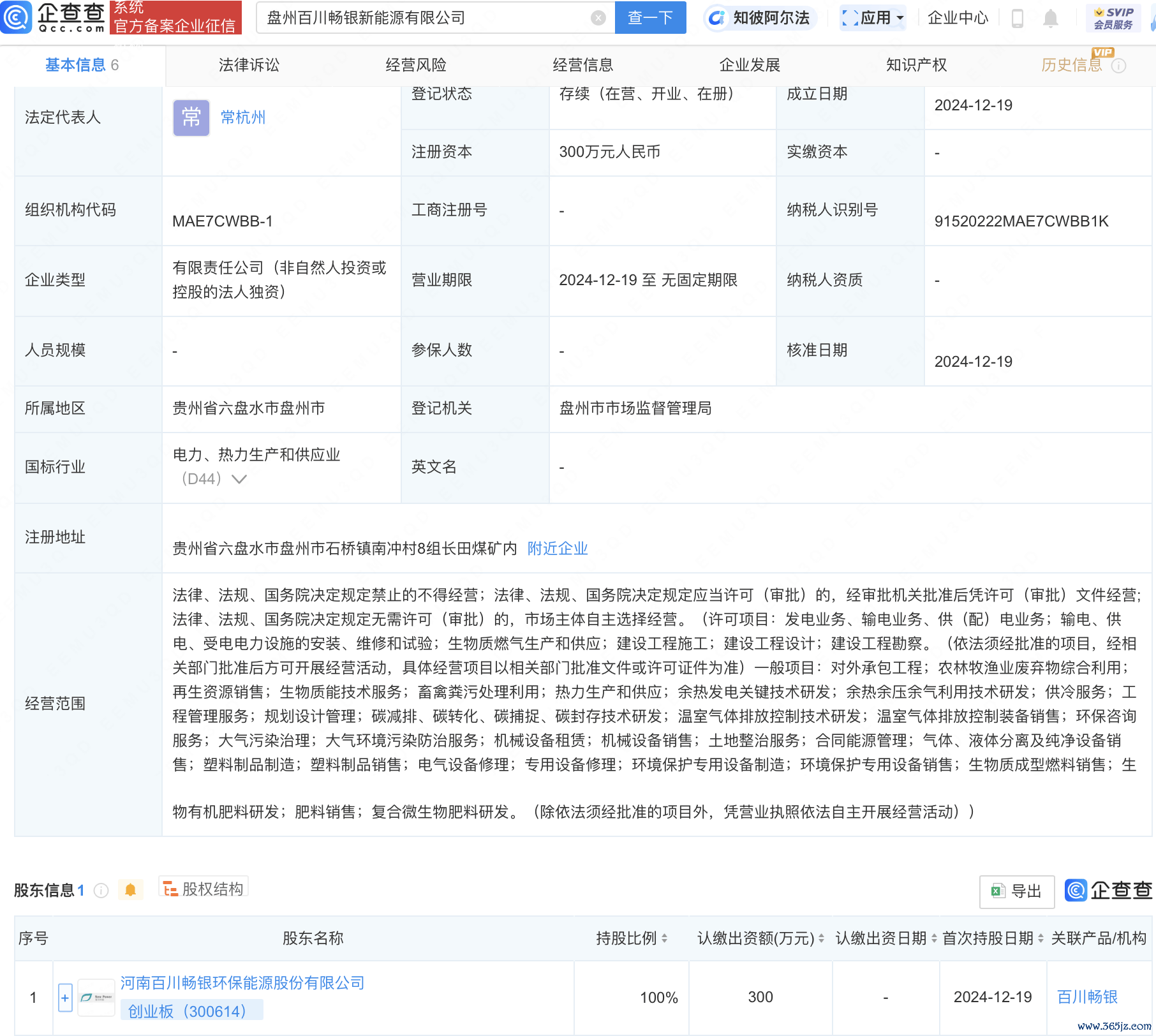Switch to 基本信息 tab
Screen dimensions: 1156x1036
[82, 65]
